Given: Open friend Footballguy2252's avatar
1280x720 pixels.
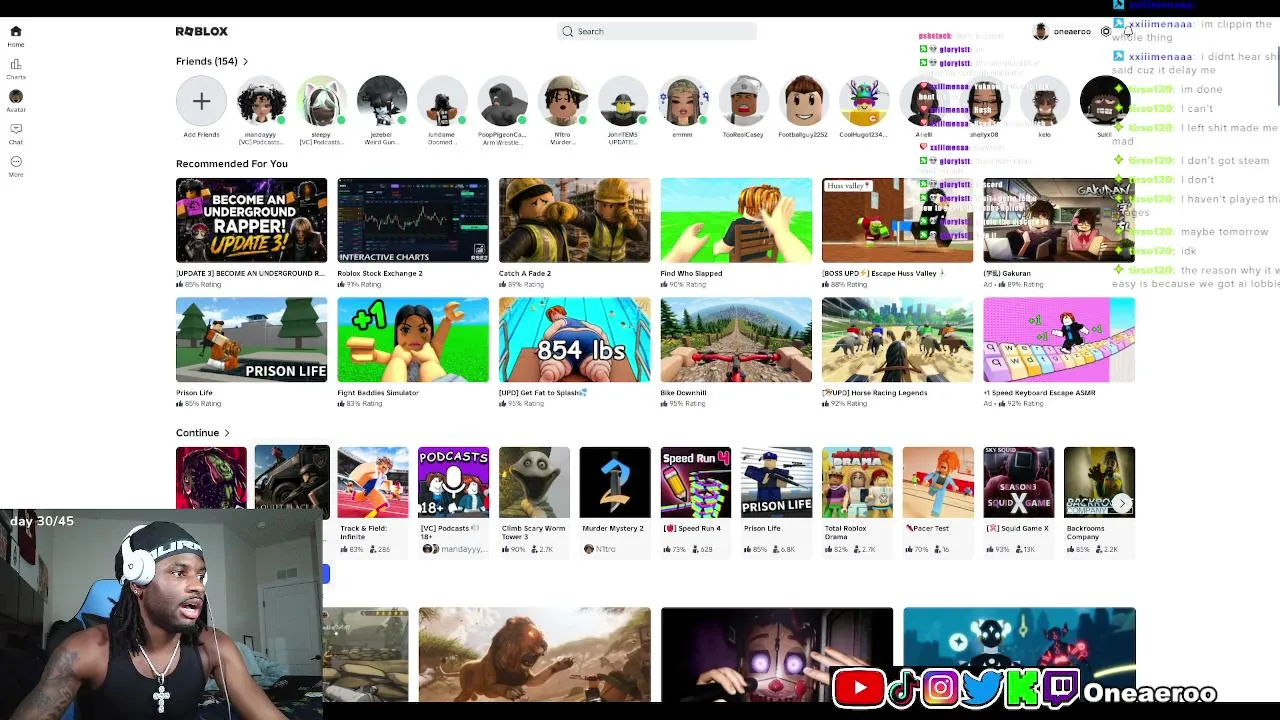Looking at the screenshot, I should tap(803, 101).
